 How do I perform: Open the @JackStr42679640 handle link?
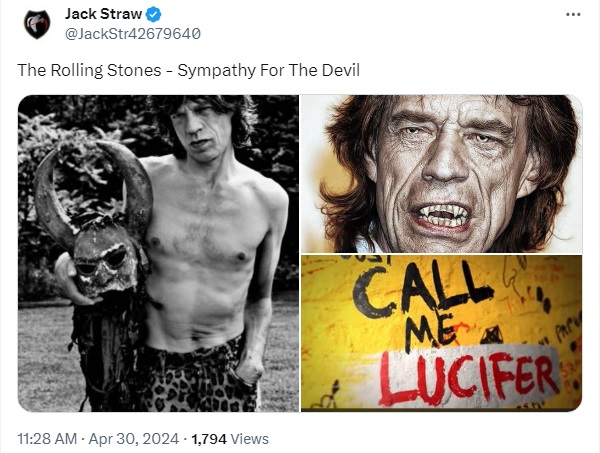[132, 34]
